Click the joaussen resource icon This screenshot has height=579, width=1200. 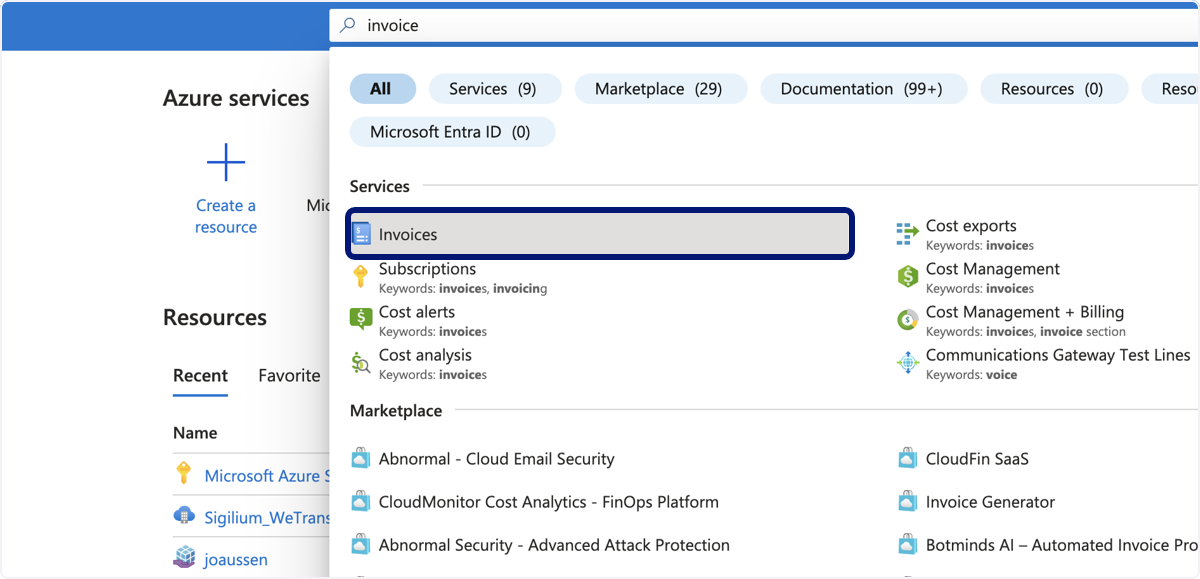[184, 559]
